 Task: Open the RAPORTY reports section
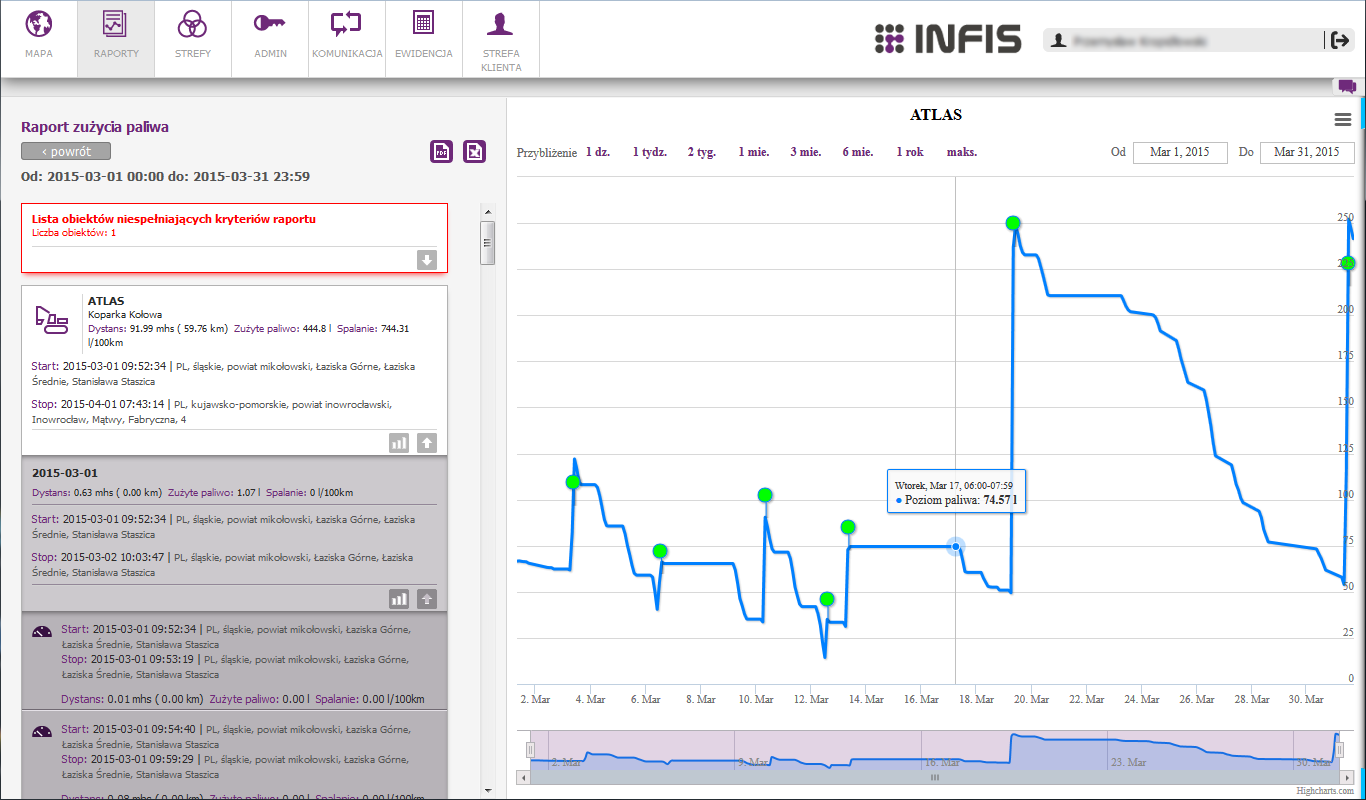point(116,39)
